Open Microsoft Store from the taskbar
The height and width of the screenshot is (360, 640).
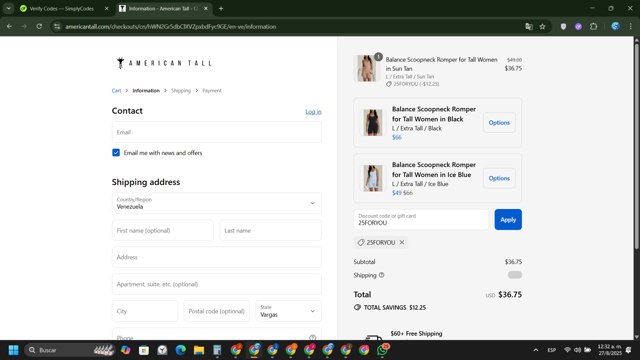(144, 350)
